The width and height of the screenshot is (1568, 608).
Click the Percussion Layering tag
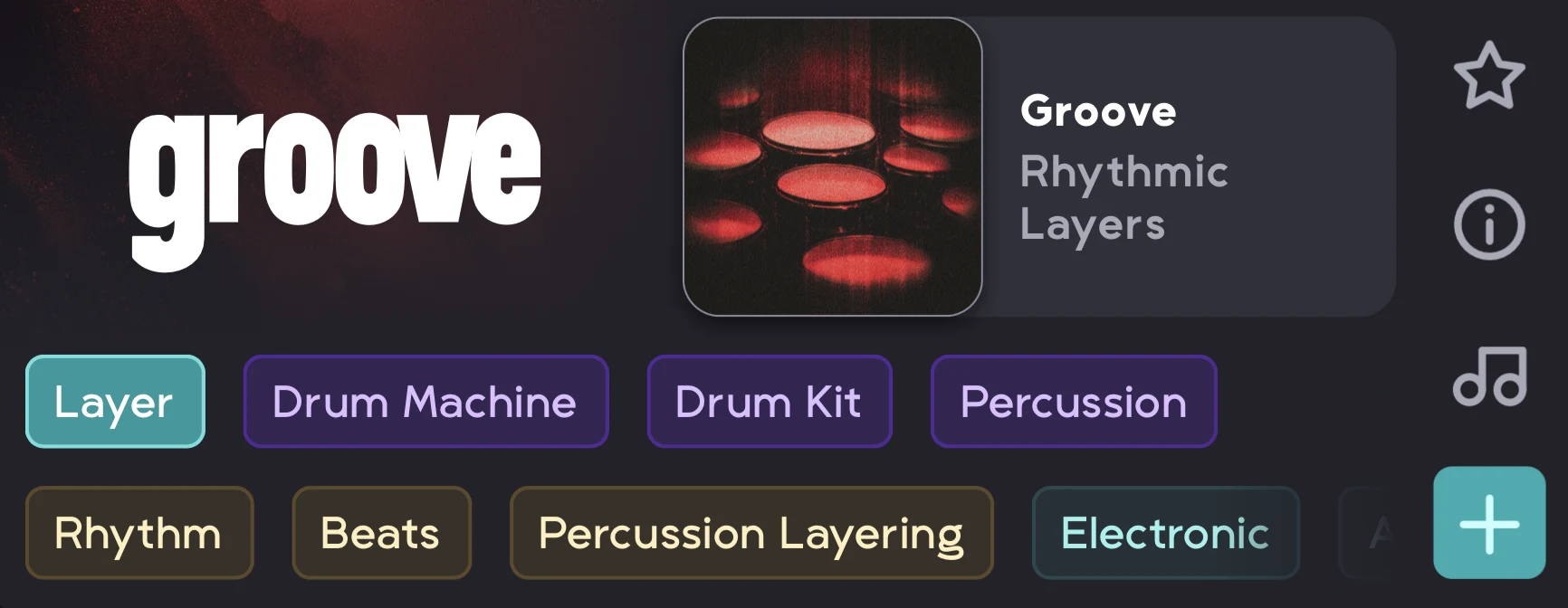[751, 533]
